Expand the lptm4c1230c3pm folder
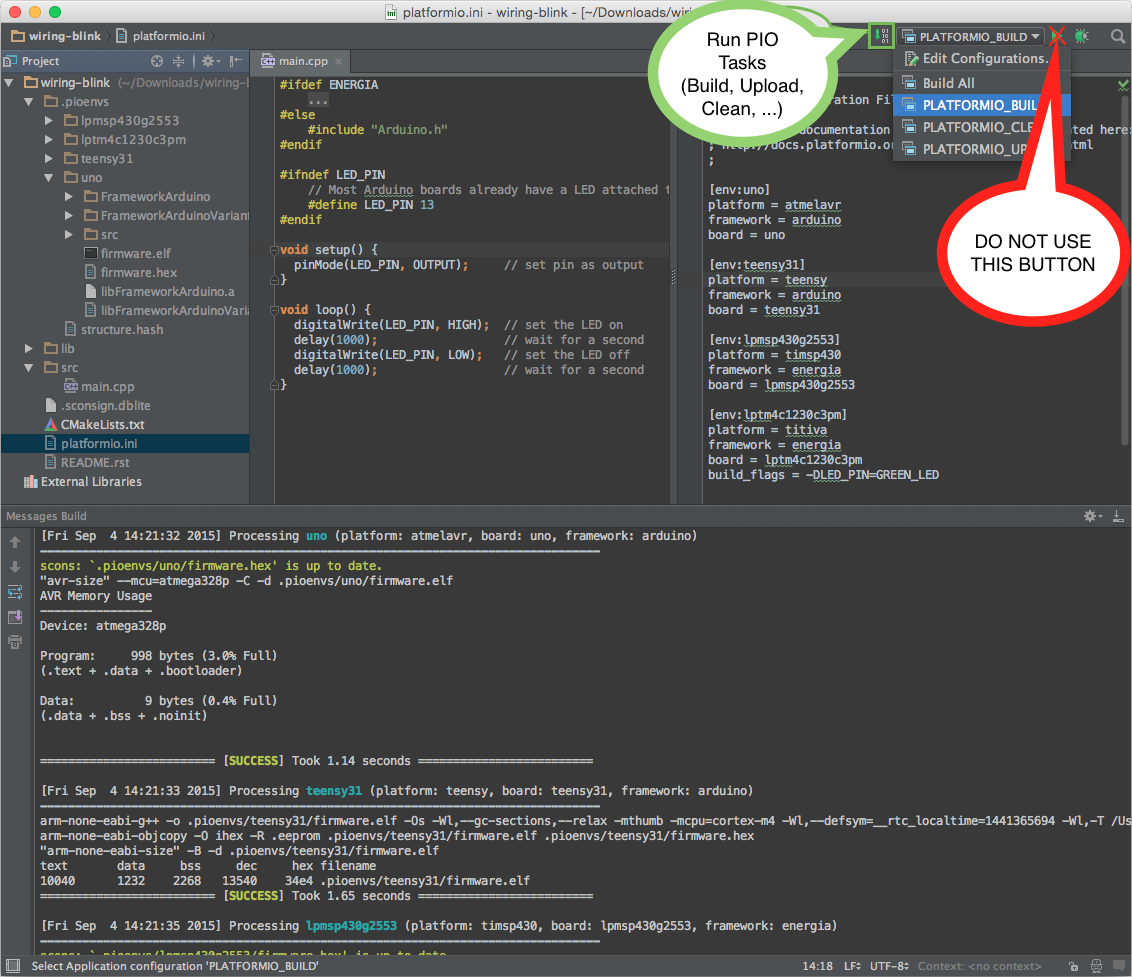Viewport: 1132px width, 977px height. pyautogui.click(x=49, y=139)
